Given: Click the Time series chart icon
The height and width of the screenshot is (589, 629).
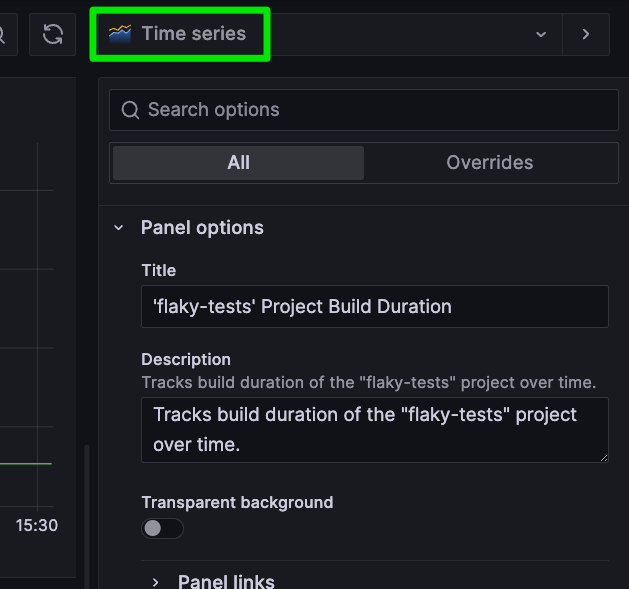Looking at the screenshot, I should click(120, 34).
